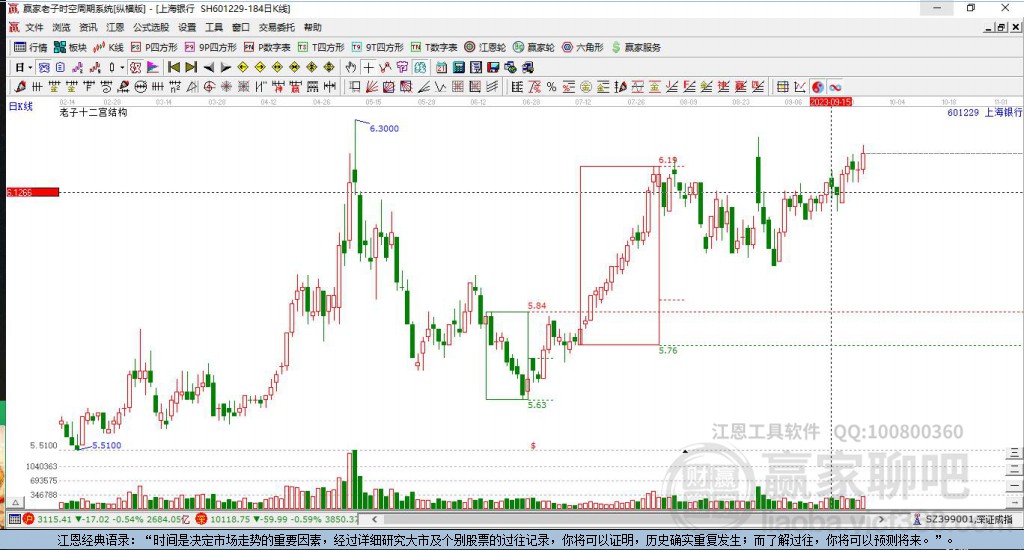
Task: Click the triangle ruler icon
Action: pyautogui.click(x=192, y=87)
